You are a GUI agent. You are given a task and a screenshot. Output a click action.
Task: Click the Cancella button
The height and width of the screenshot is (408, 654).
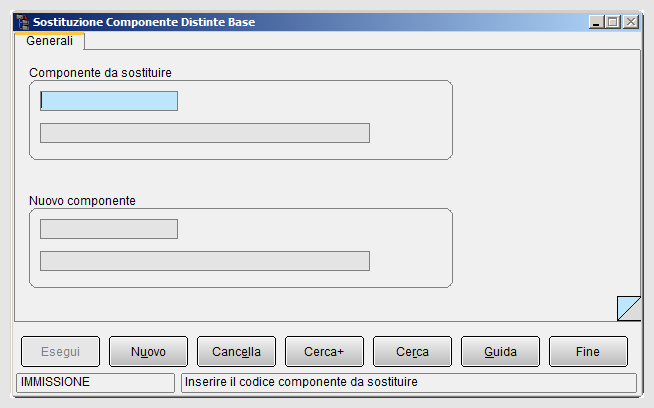(x=236, y=352)
